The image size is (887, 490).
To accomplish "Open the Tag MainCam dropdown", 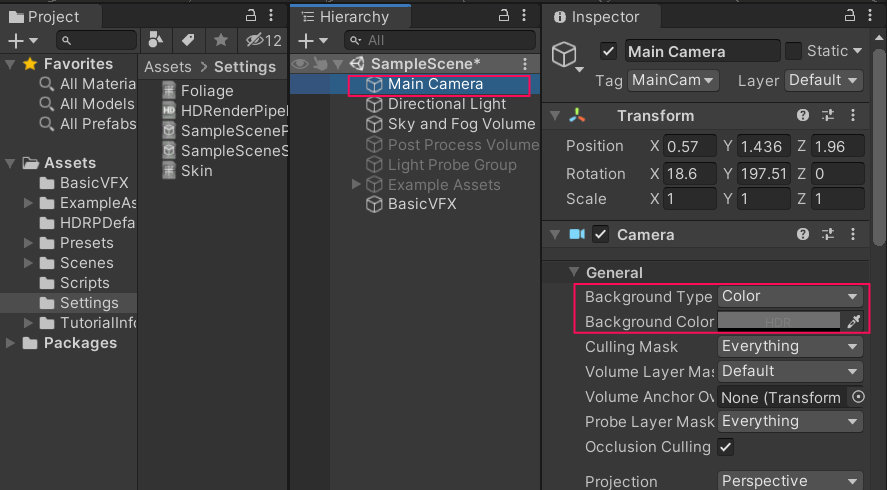I will [673, 80].
